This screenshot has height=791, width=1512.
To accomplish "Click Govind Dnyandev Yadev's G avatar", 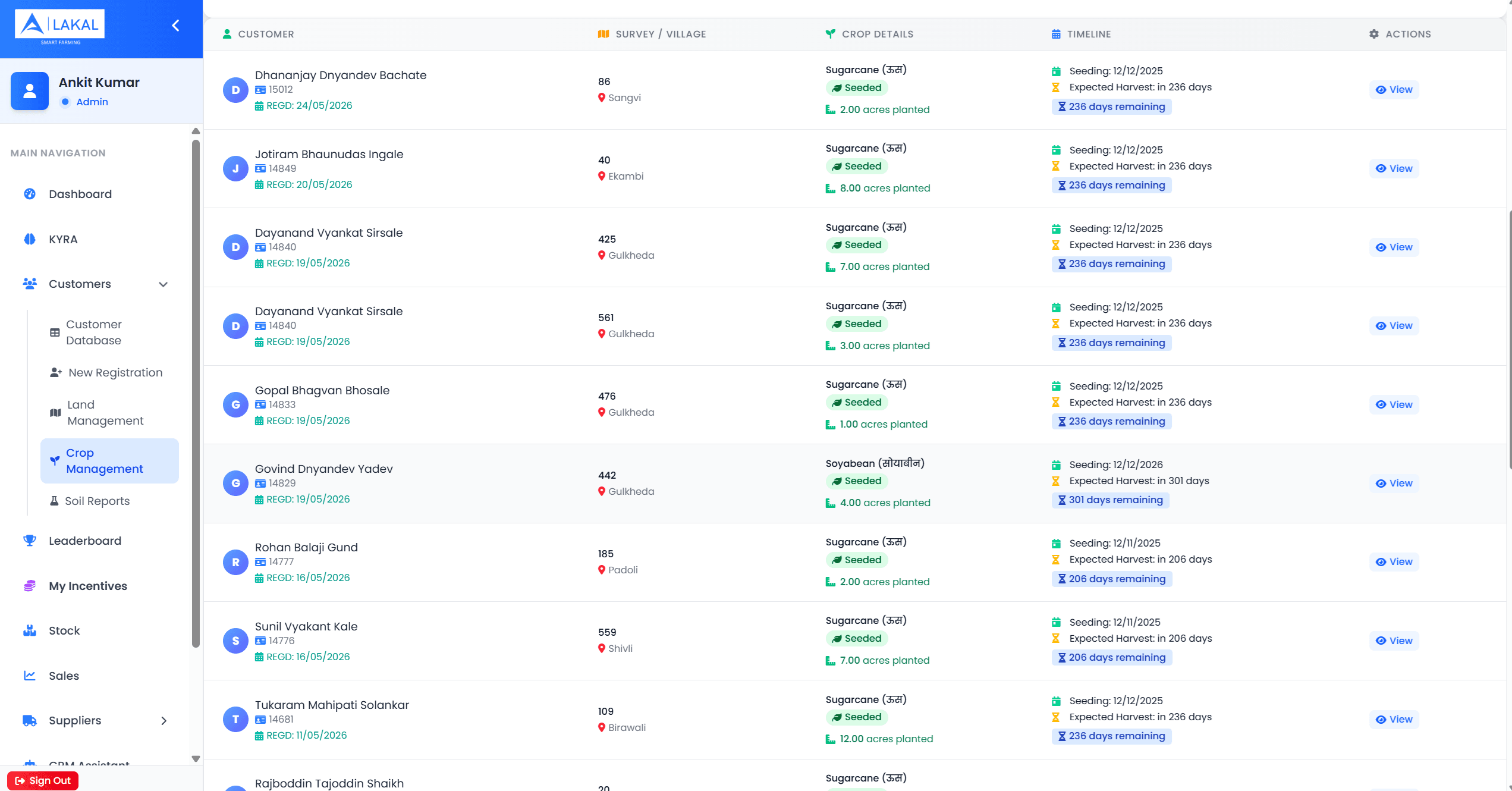I will click(235, 484).
